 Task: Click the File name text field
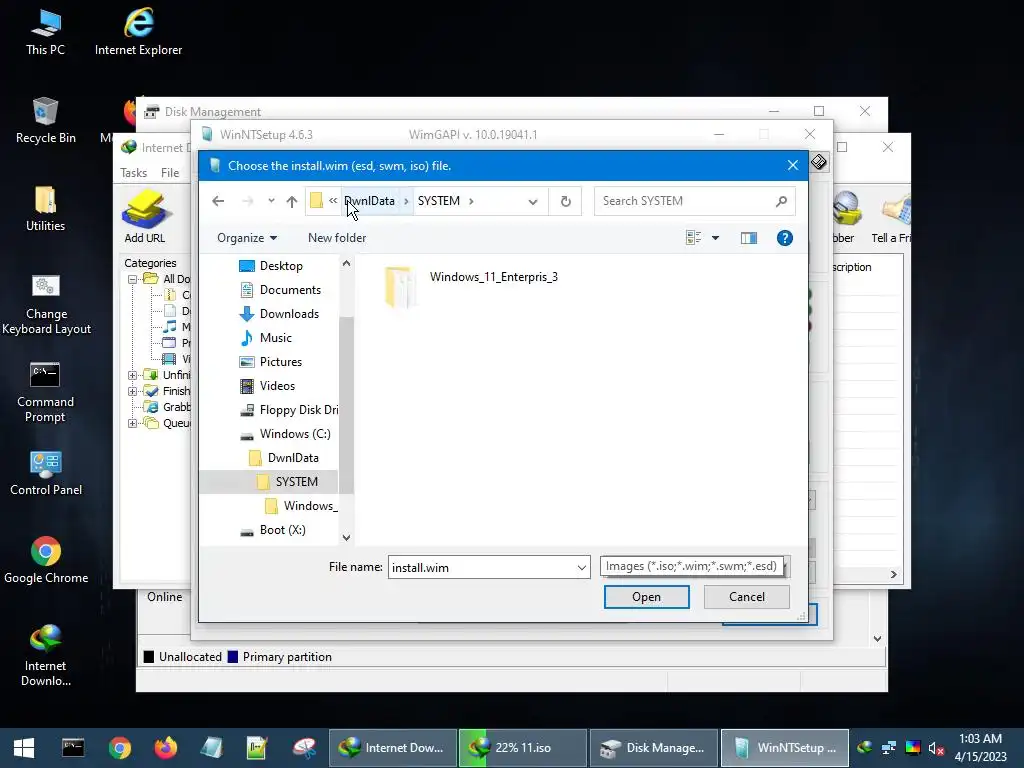(481, 568)
